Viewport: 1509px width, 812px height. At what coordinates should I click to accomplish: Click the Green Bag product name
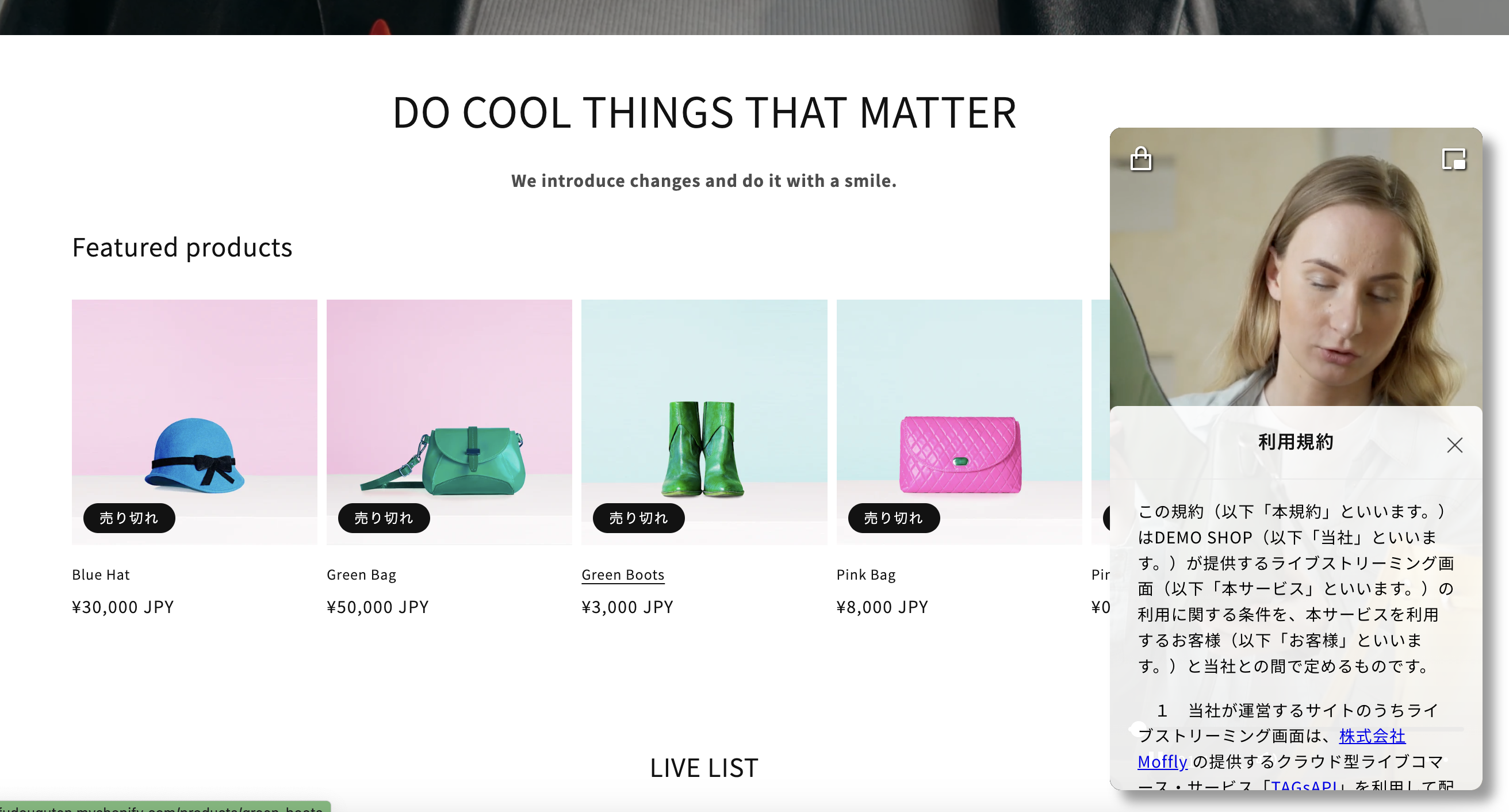click(361, 574)
